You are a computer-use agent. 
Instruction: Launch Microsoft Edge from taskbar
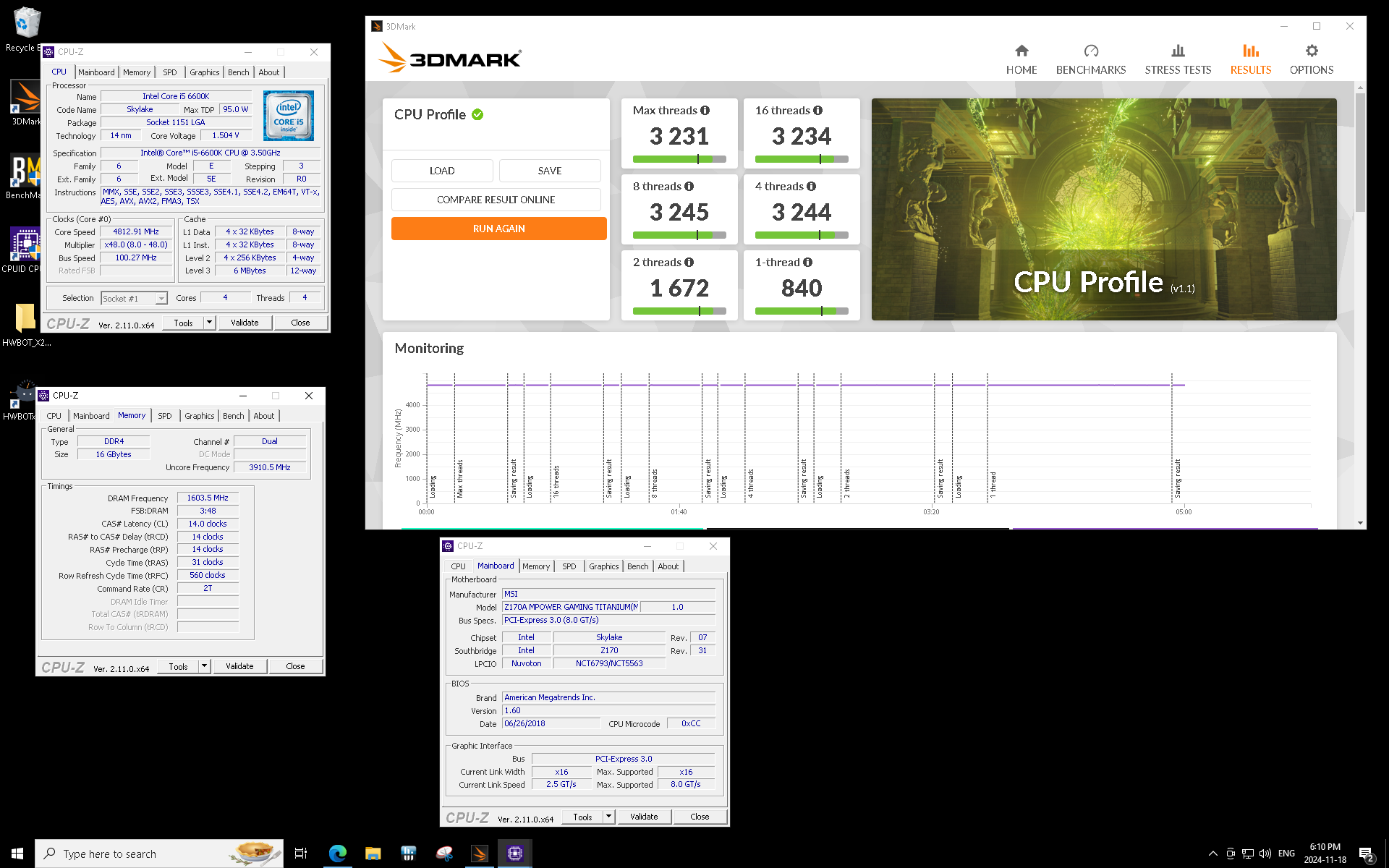337,854
